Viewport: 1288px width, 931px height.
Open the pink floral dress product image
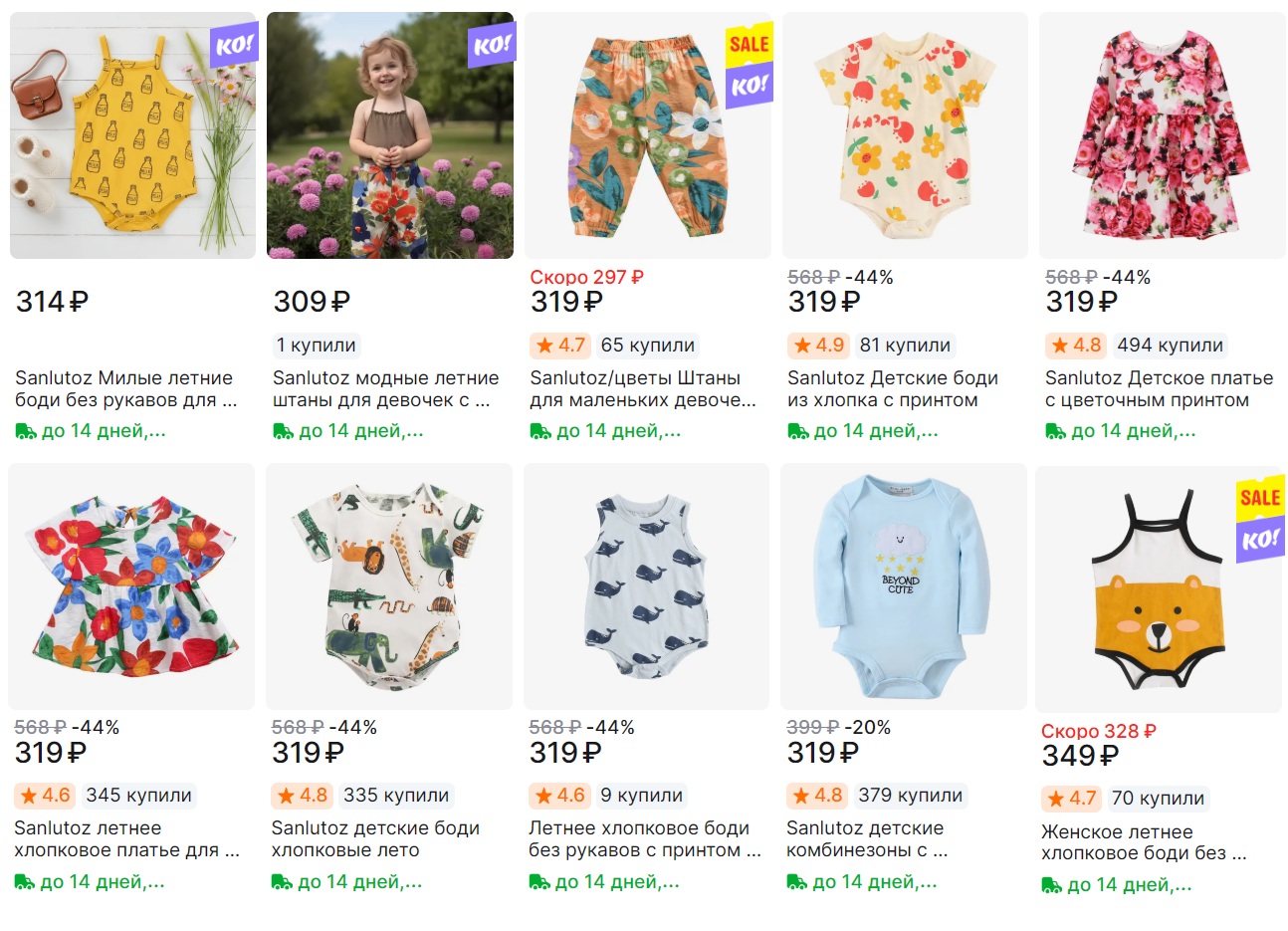(1161, 135)
